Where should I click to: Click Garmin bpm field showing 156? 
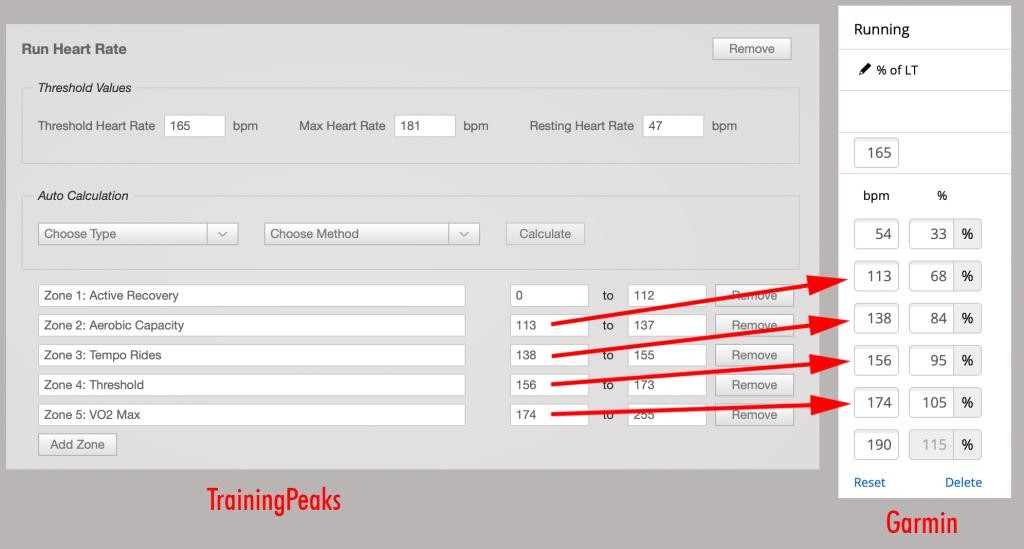pos(876,360)
